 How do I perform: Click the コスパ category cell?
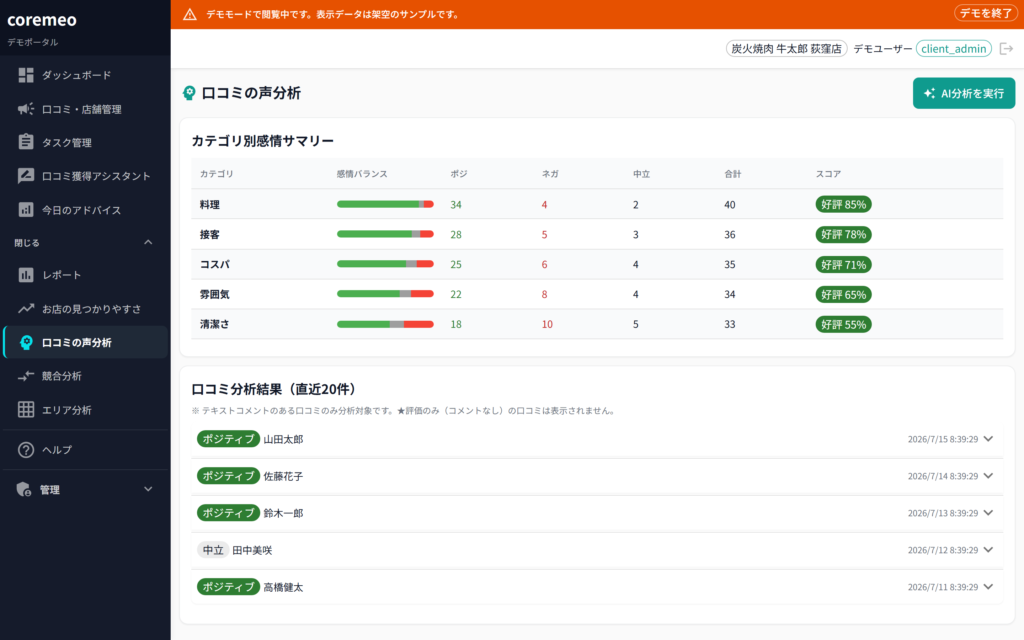215,264
